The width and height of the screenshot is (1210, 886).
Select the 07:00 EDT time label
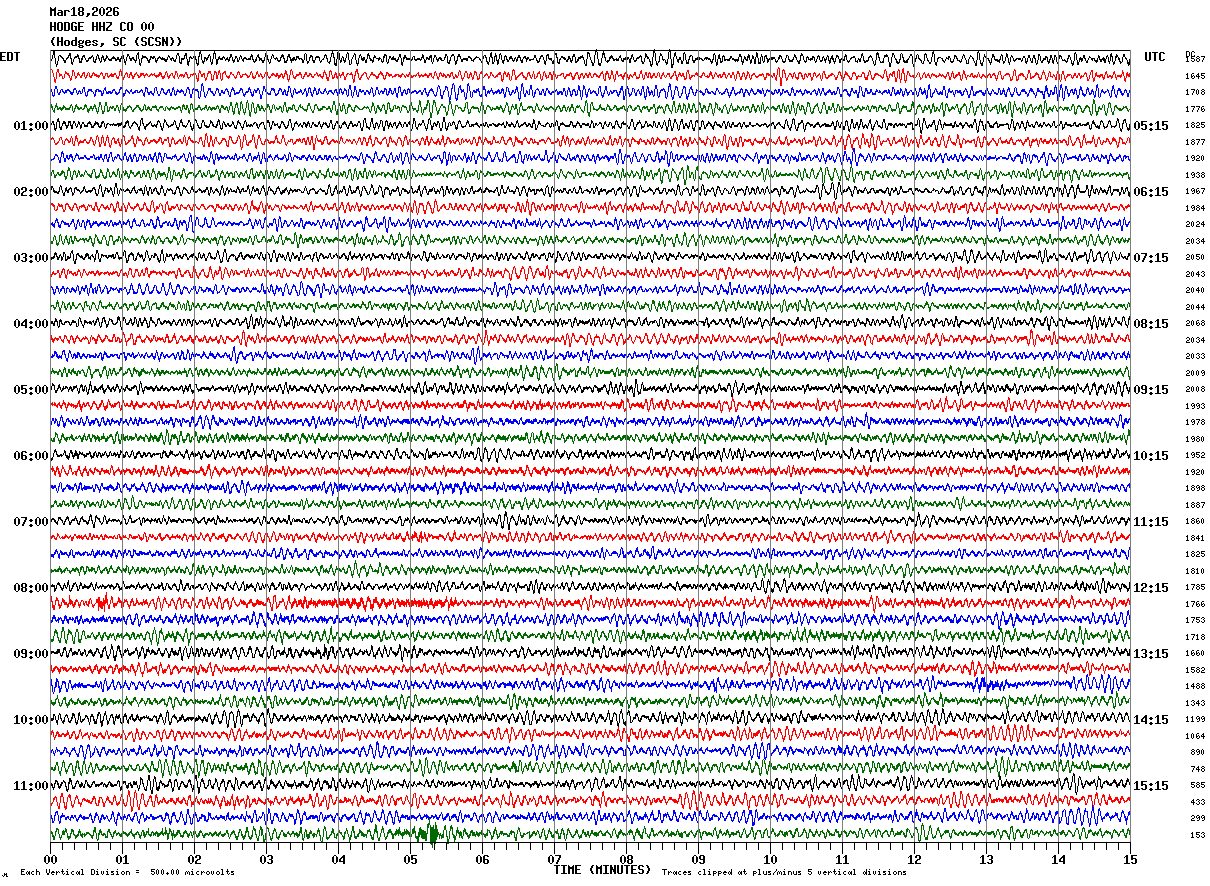tap(31, 522)
